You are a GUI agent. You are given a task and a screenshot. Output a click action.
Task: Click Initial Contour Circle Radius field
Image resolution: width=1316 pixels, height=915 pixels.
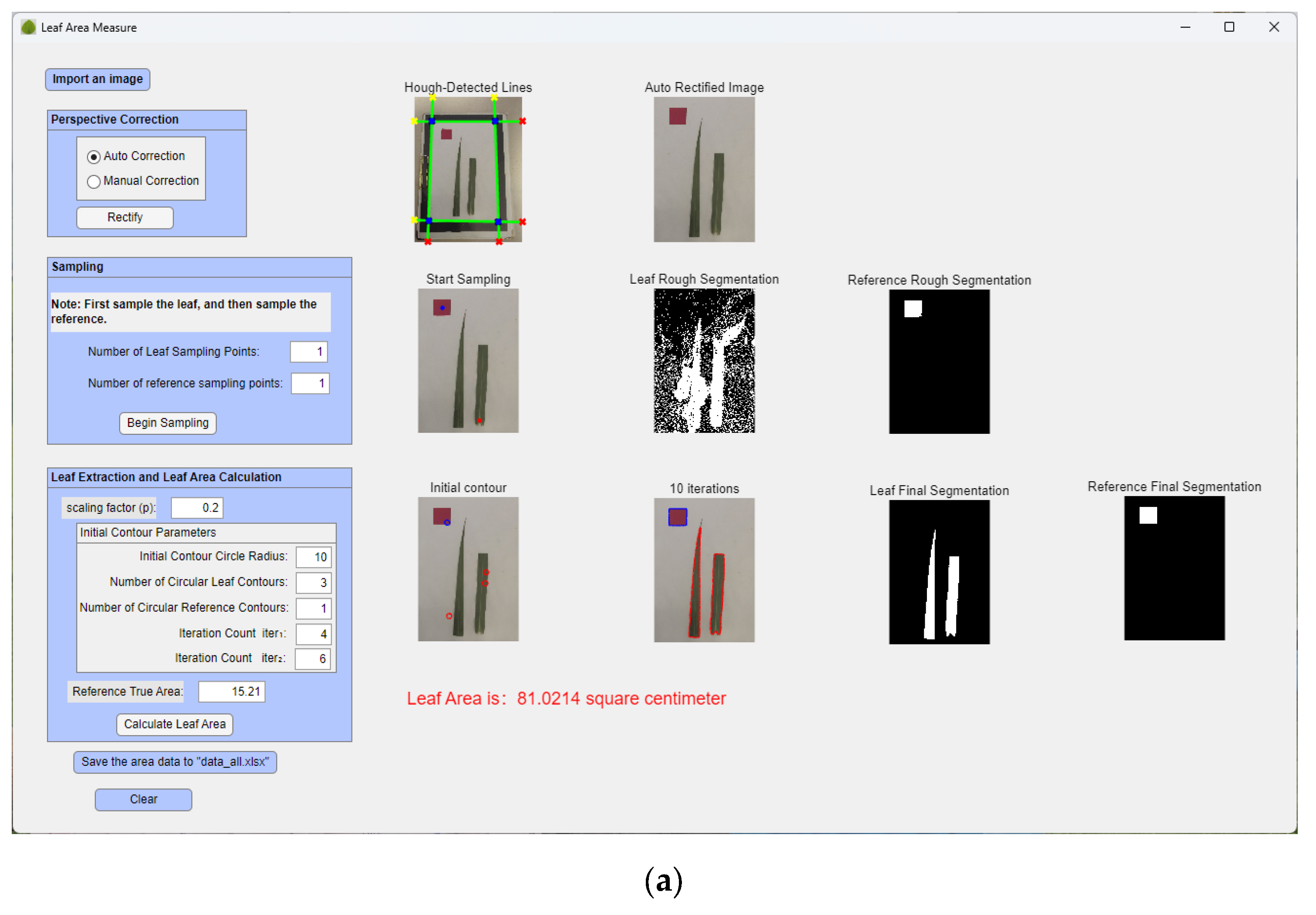coord(313,557)
